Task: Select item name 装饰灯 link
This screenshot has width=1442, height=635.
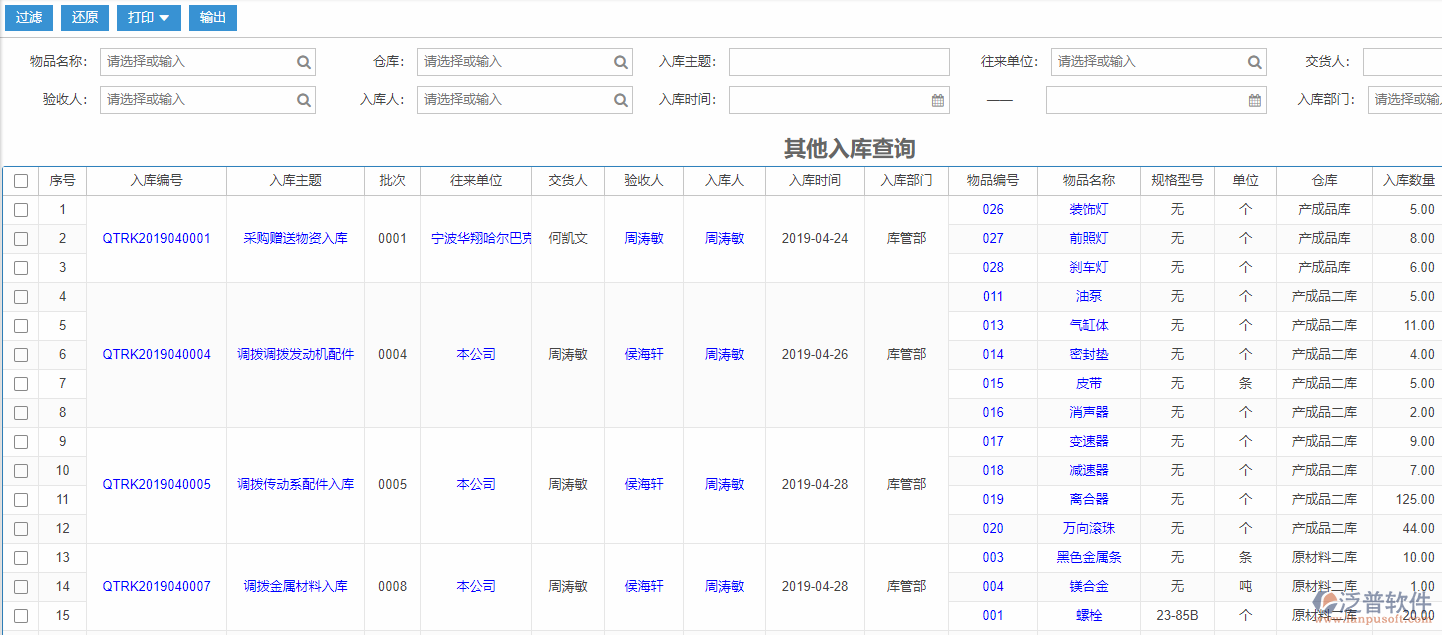Action: coord(1088,209)
